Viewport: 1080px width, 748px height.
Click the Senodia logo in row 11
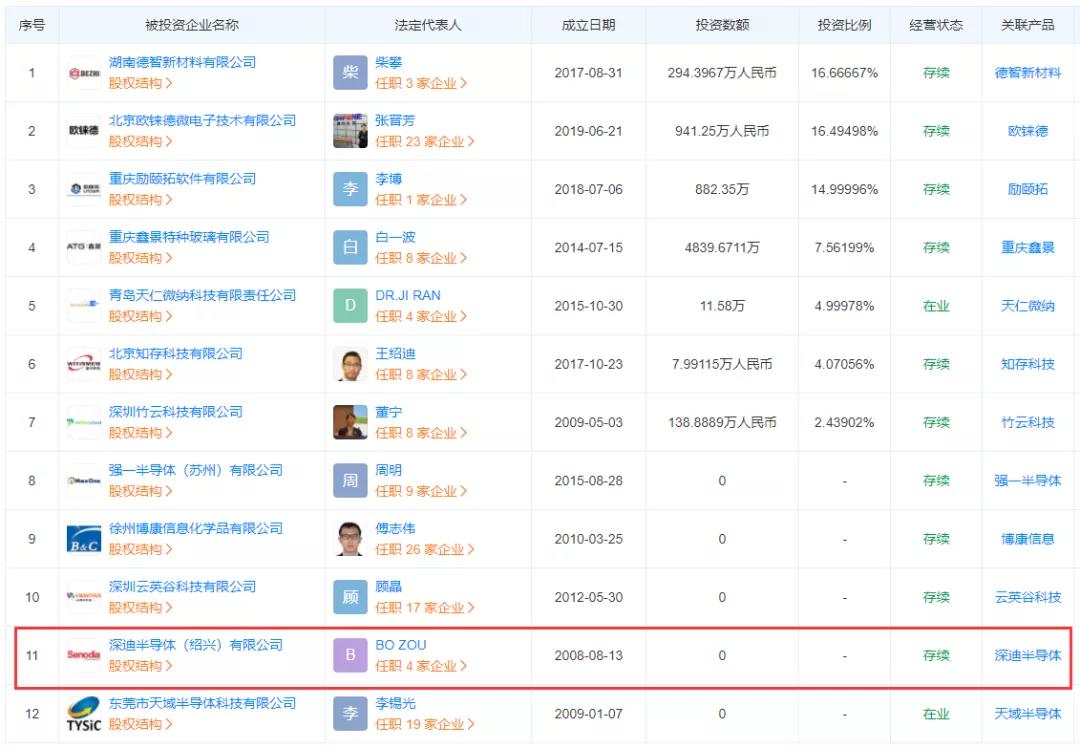coord(84,656)
